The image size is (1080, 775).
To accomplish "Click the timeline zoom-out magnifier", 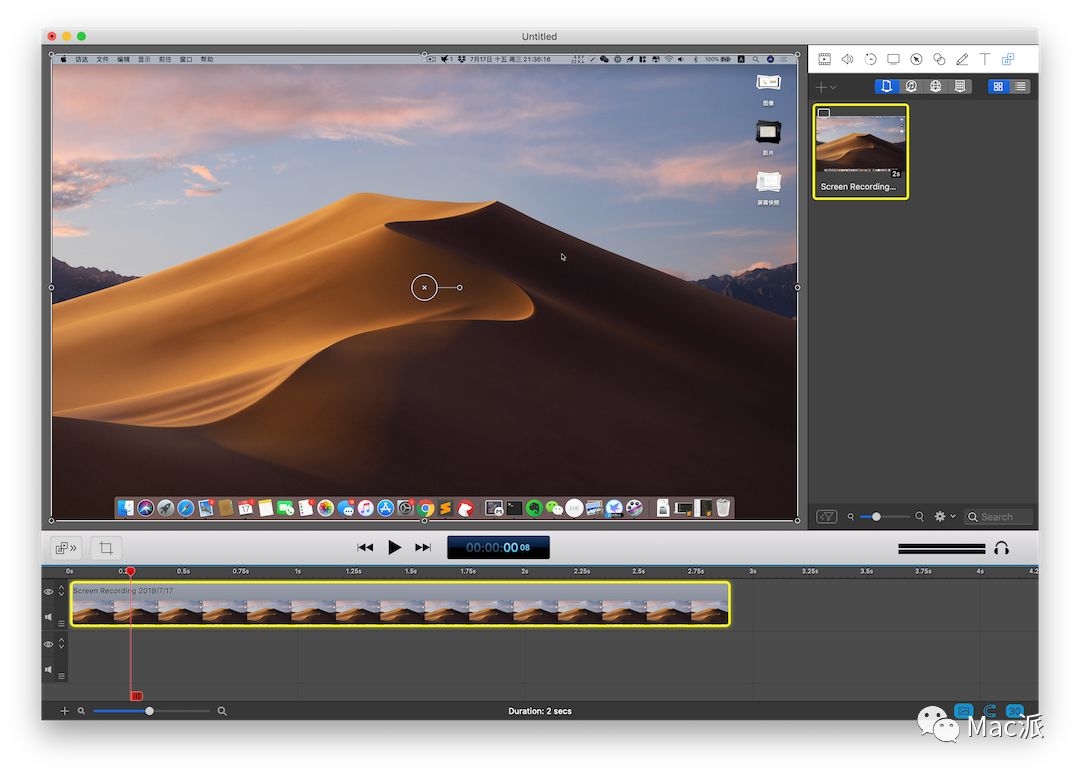I will click(81, 711).
